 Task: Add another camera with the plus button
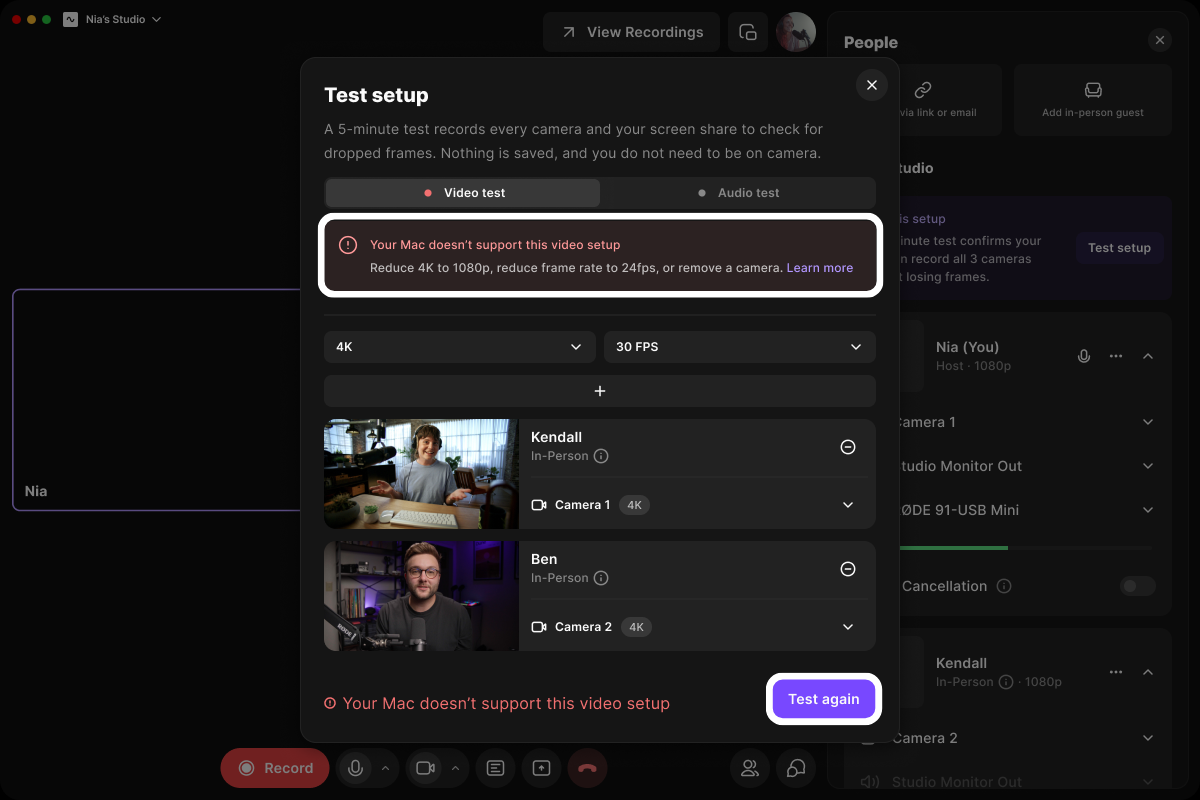tap(600, 391)
